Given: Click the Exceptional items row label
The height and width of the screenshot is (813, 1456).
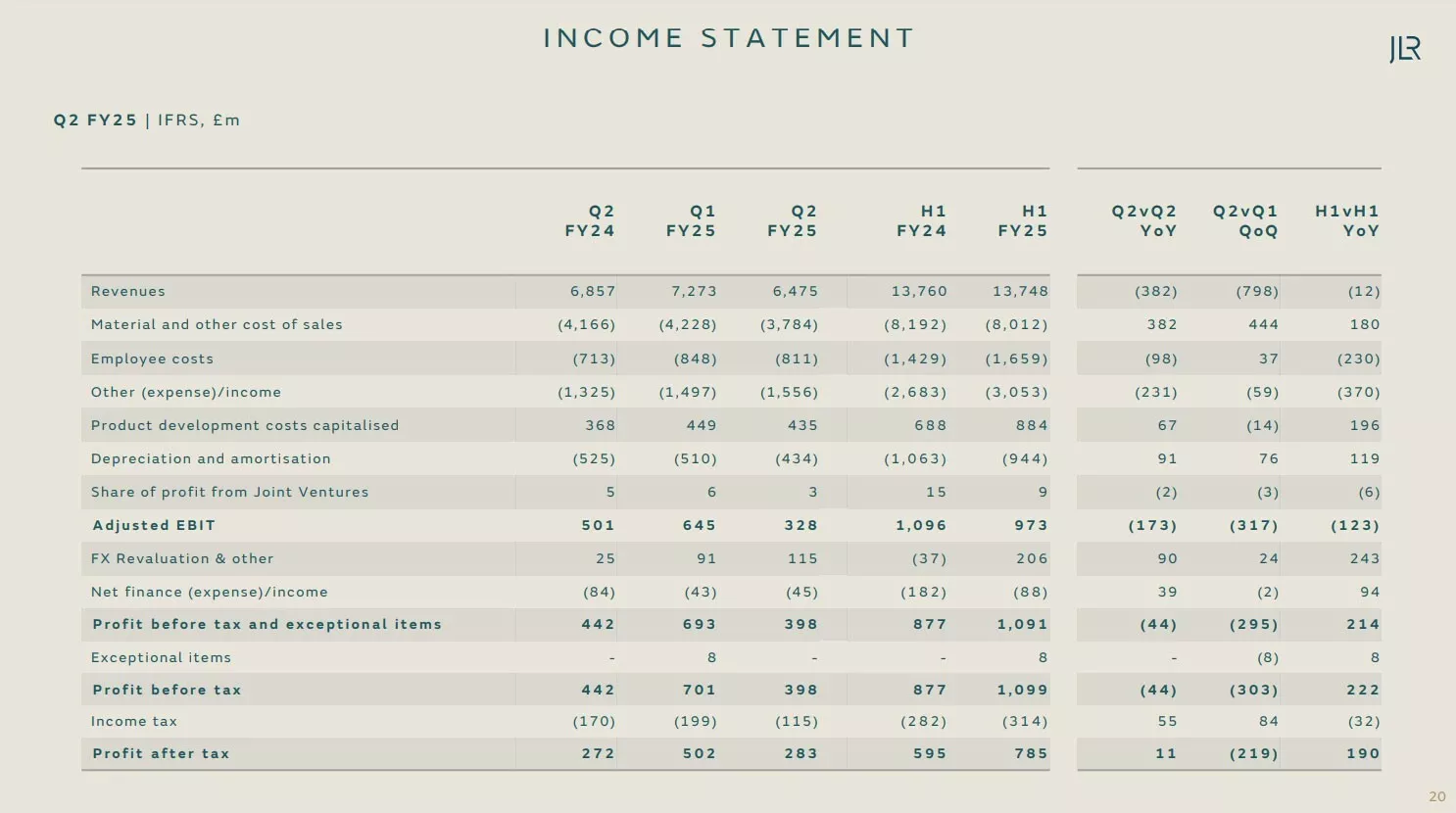Looking at the screenshot, I should [161, 657].
